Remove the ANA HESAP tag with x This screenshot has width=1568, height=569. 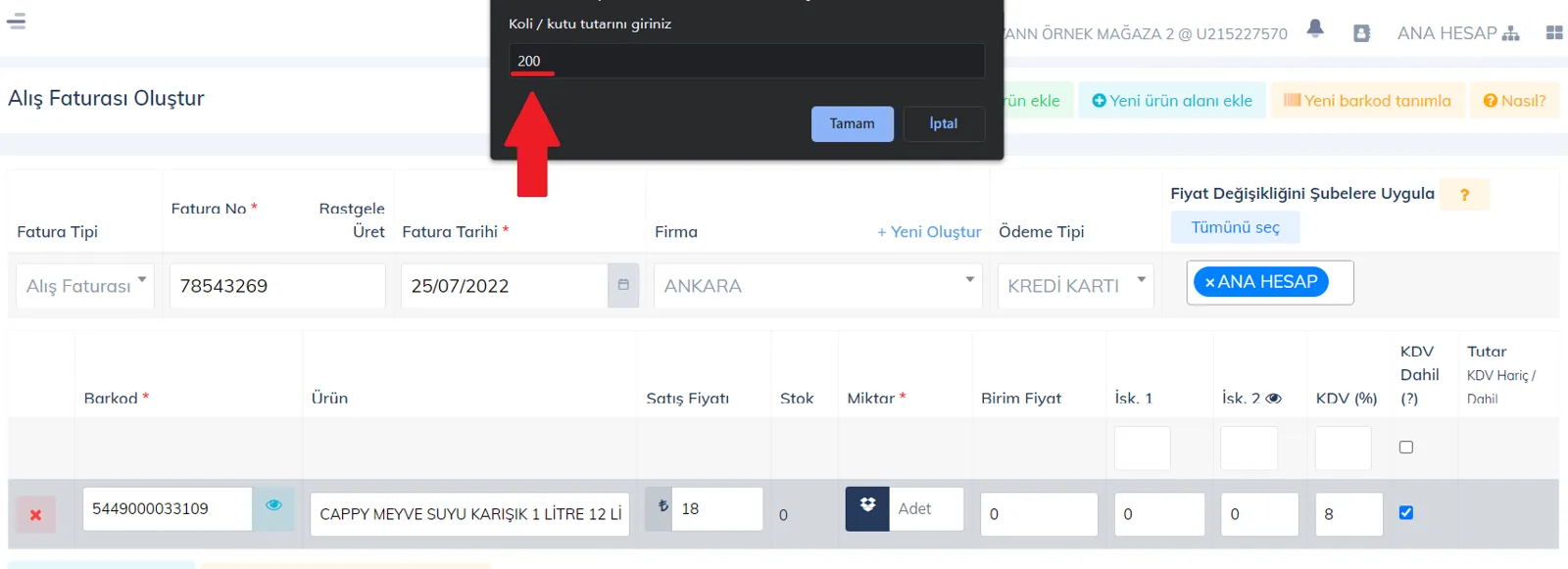coord(1209,282)
